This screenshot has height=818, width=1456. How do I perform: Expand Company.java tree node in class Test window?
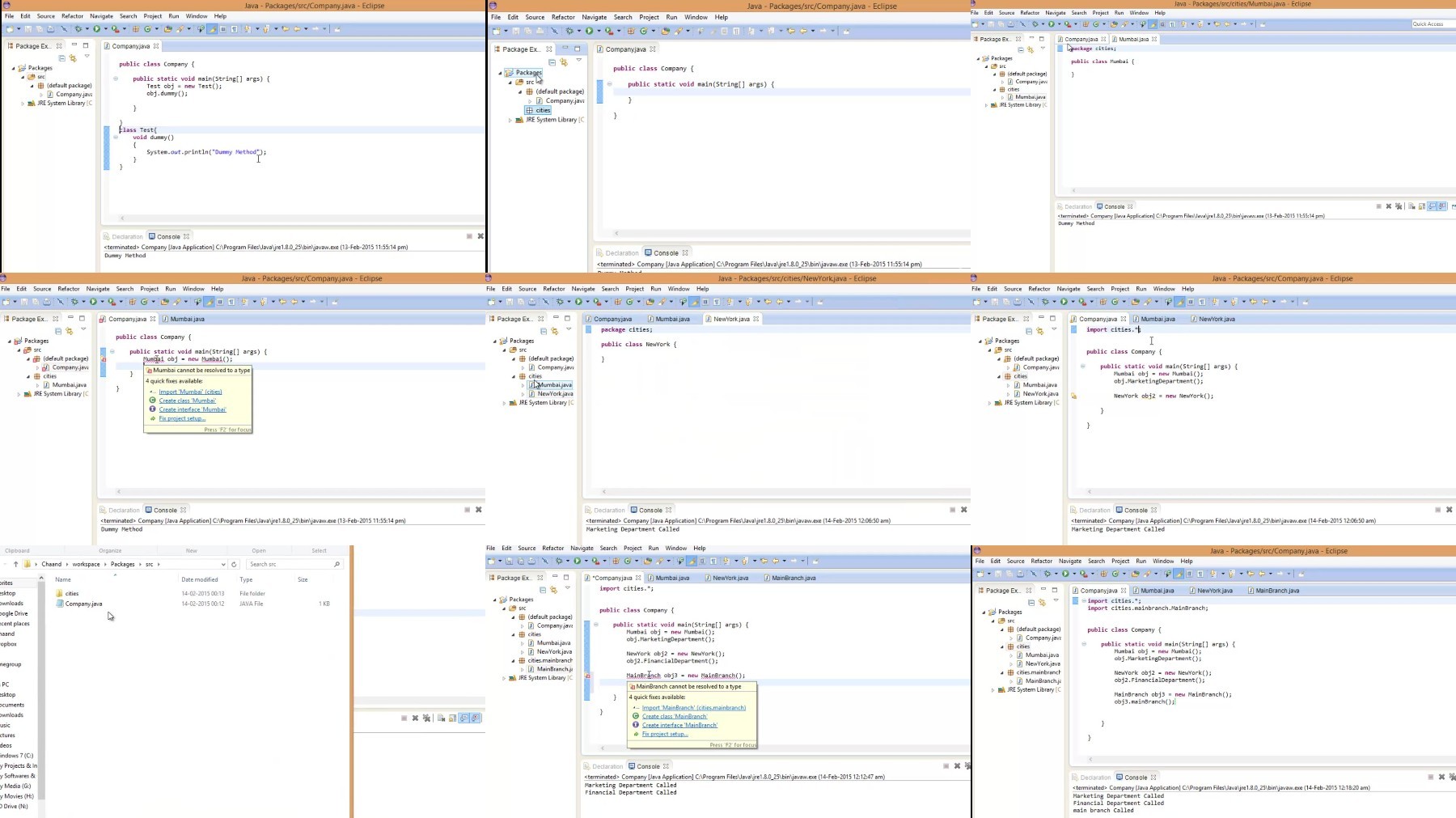[x=41, y=95]
